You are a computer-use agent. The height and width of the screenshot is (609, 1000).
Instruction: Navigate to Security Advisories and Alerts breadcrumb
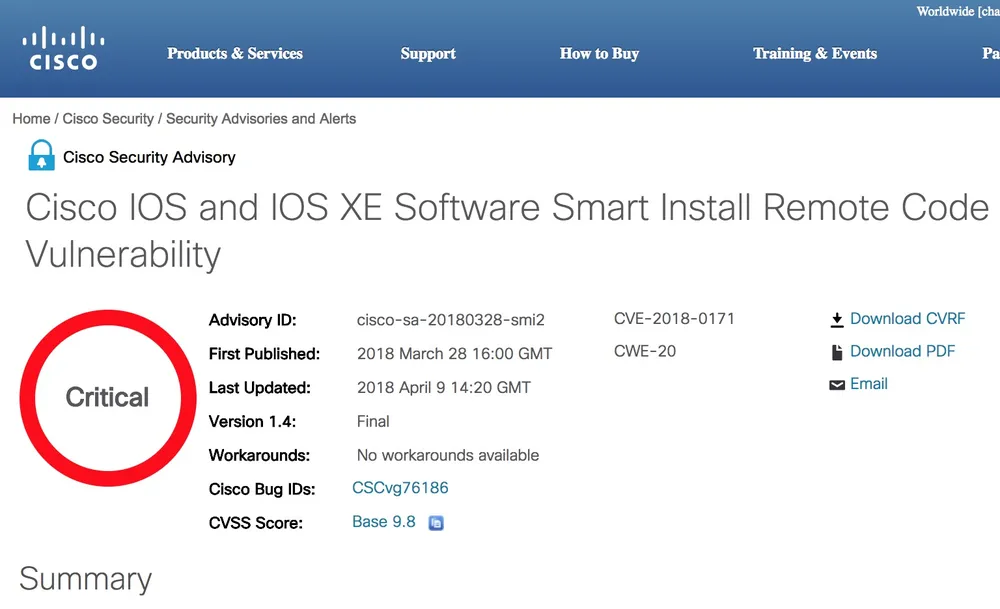pos(261,118)
